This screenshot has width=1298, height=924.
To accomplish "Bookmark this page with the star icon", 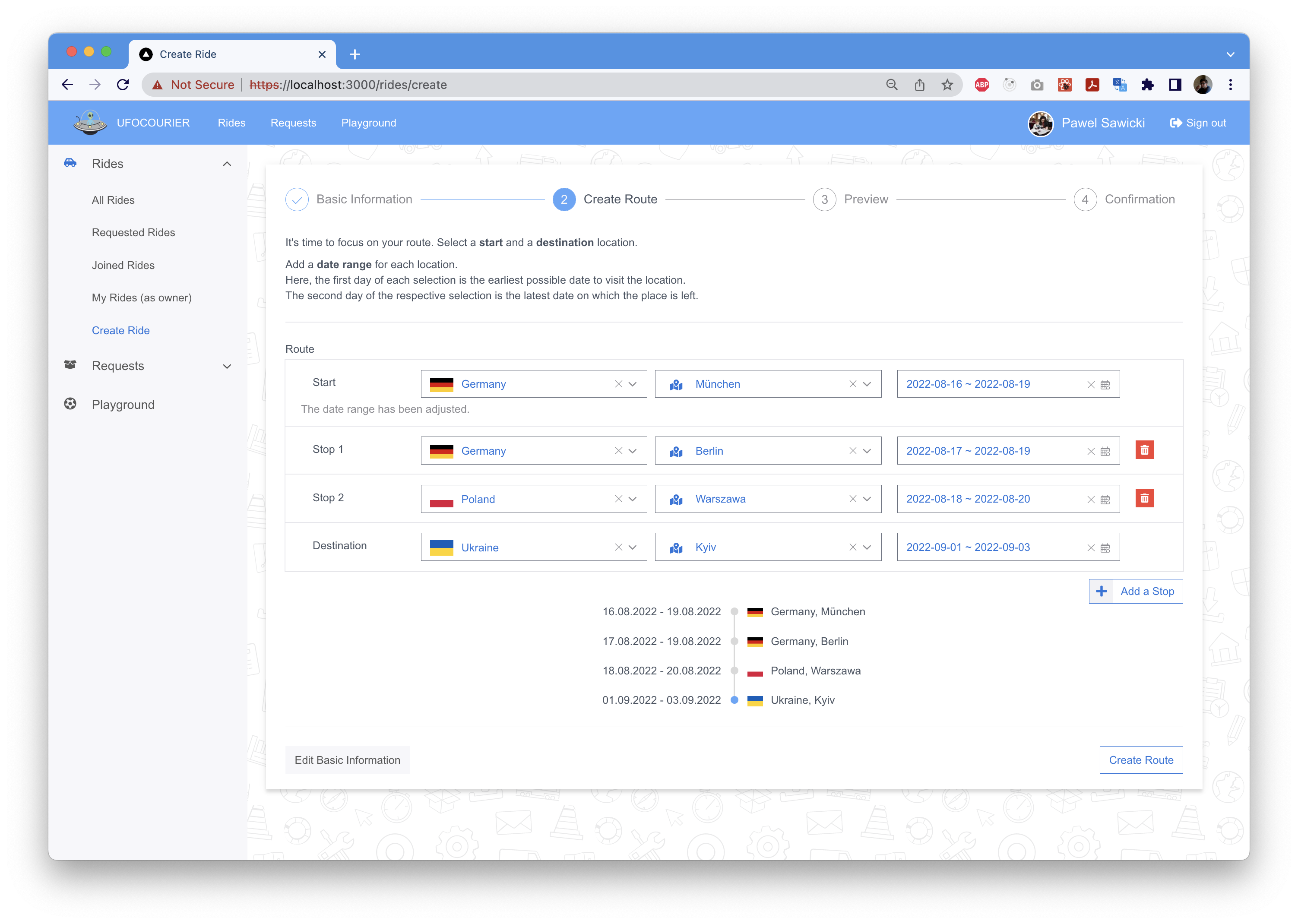I will pyautogui.click(x=947, y=85).
